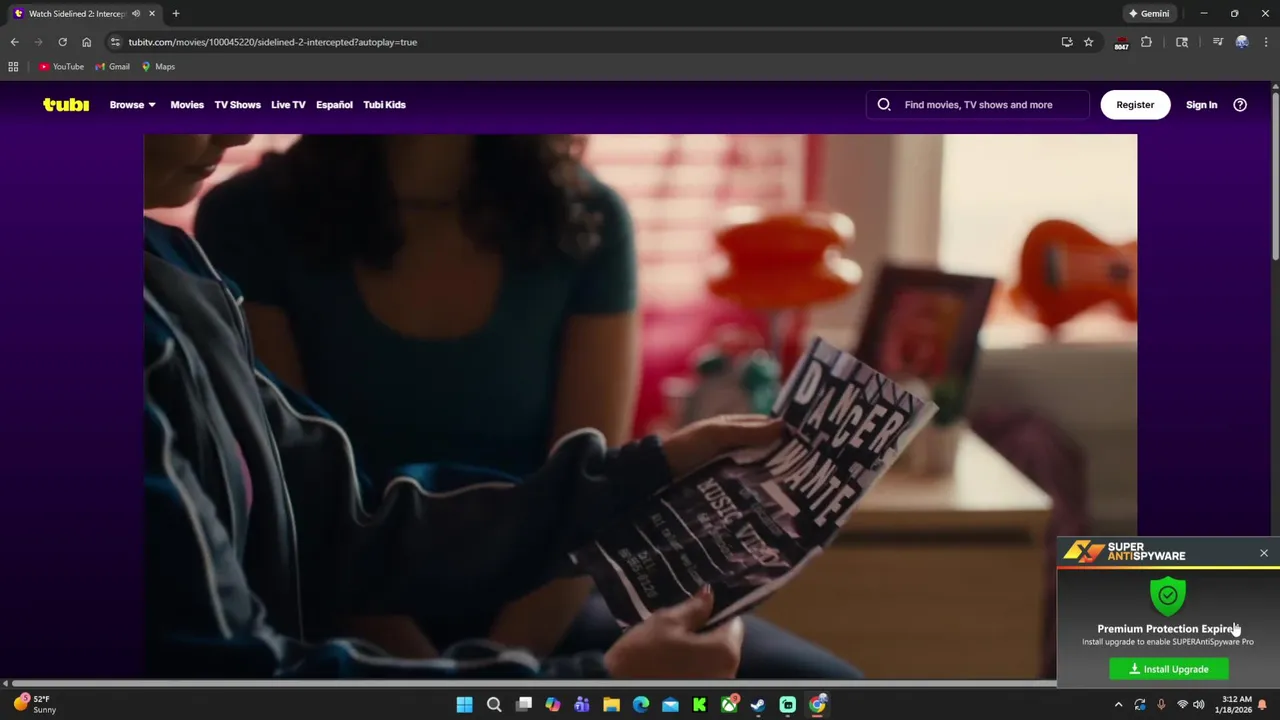Open Chrome extensions puzzle icon

(x=1146, y=42)
